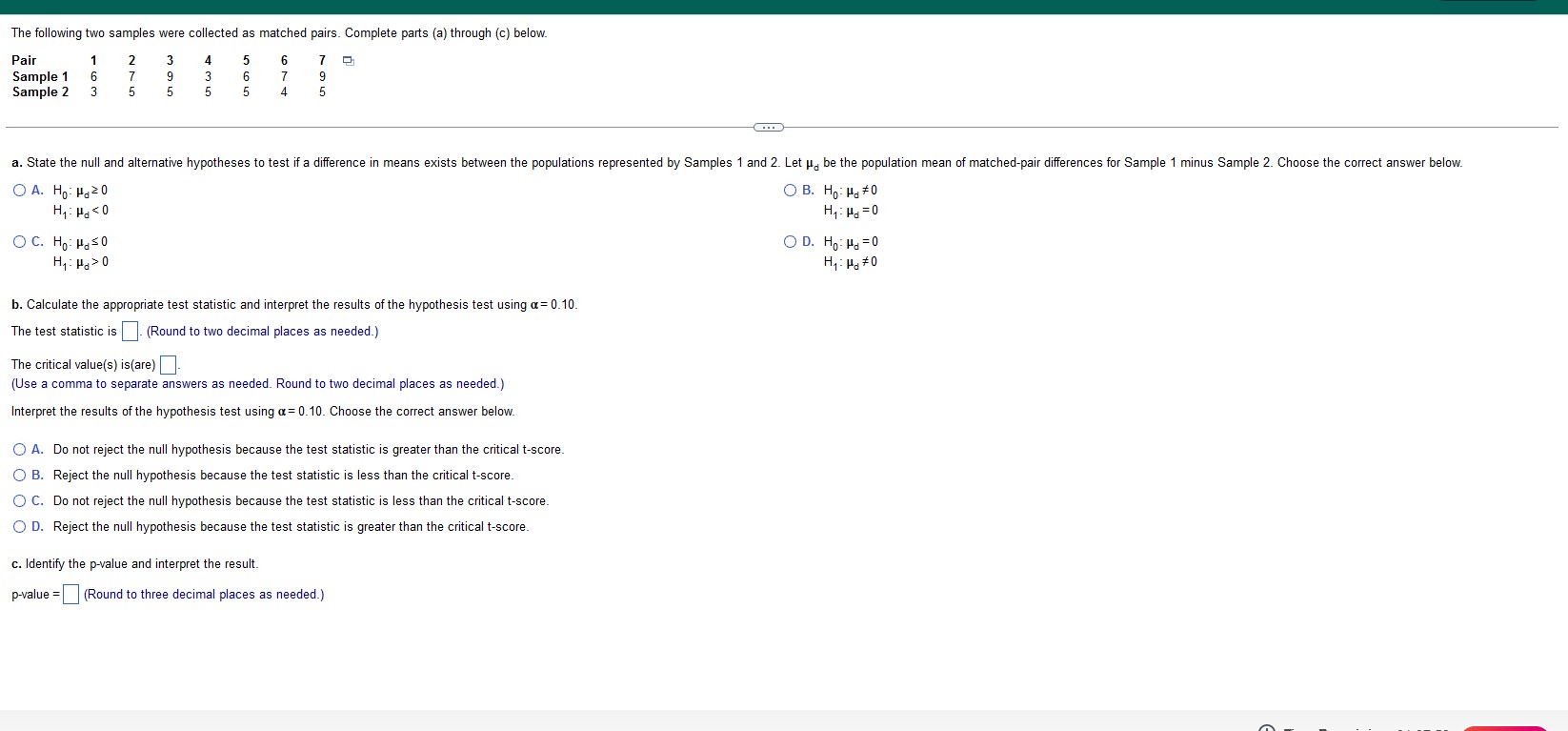Click the 'Sample 2' row label
This screenshot has height=731, width=1568.
tap(40, 91)
